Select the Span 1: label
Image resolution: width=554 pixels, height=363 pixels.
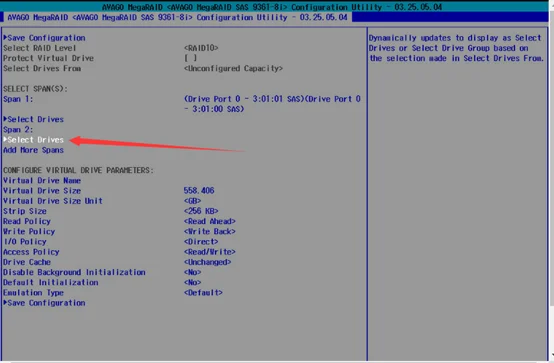[18, 99]
